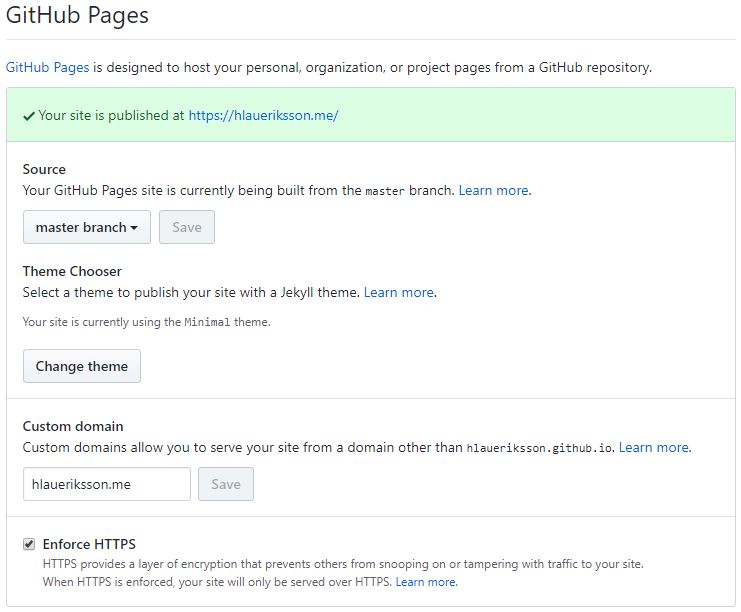This screenshot has width=741, height=612.
Task: Click the Enforce HTTPS label text
Action: tap(89, 544)
